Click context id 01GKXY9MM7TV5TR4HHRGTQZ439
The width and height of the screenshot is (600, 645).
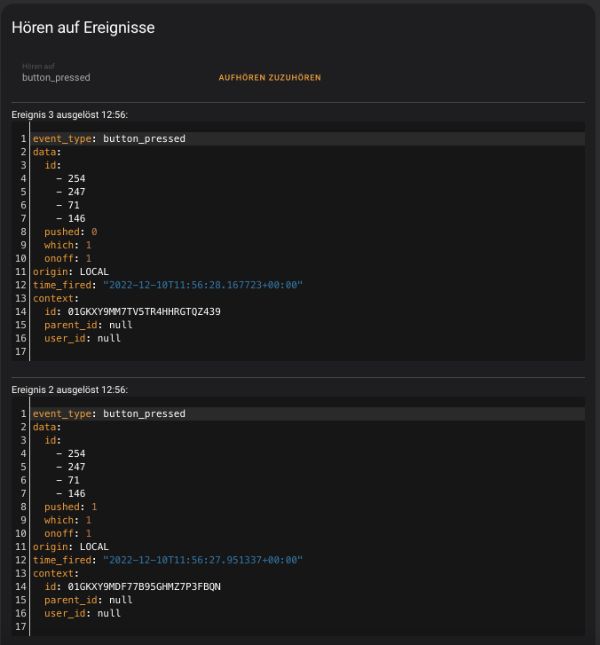point(139,311)
